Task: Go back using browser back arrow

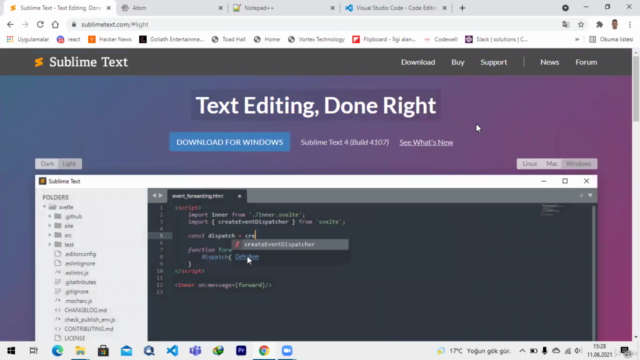Action: click(x=10, y=24)
